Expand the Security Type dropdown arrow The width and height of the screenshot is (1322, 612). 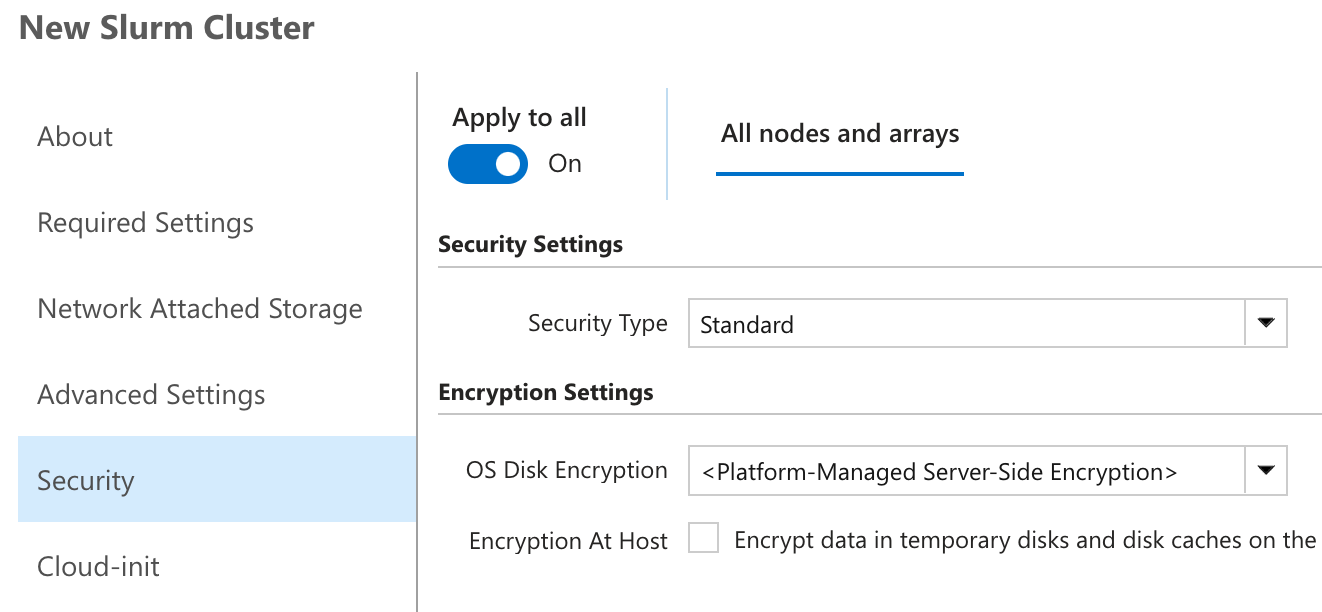click(x=1266, y=324)
